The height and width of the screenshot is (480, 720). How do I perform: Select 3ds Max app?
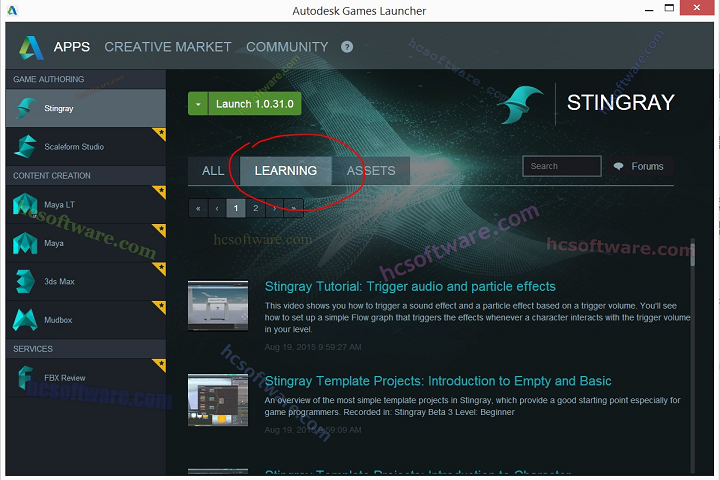[86, 281]
